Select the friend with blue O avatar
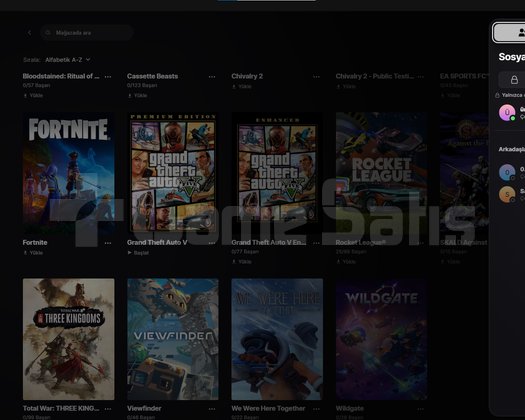The height and width of the screenshot is (420, 525). (x=507, y=172)
